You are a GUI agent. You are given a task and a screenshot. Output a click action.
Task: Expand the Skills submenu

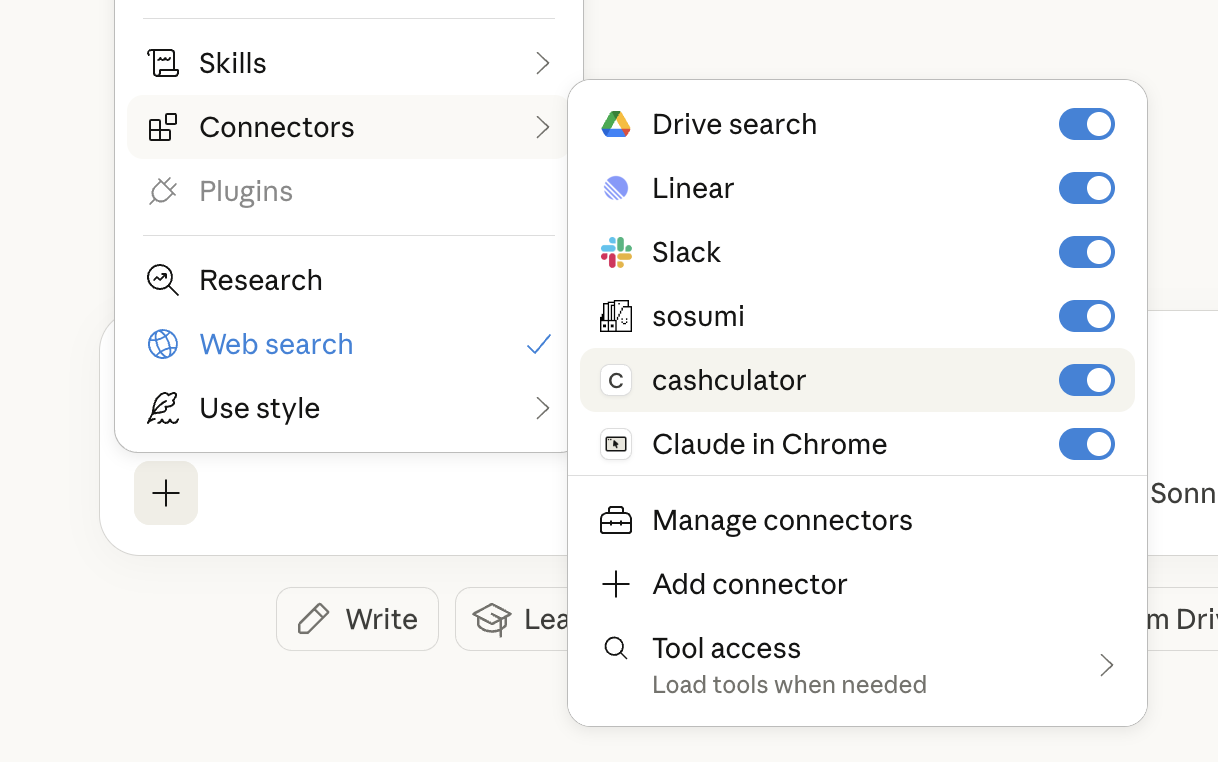(542, 63)
